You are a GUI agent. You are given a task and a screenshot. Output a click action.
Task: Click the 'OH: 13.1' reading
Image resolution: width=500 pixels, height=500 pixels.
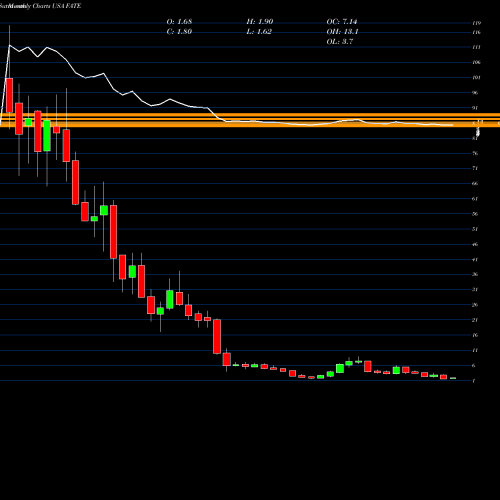pyautogui.click(x=342, y=32)
